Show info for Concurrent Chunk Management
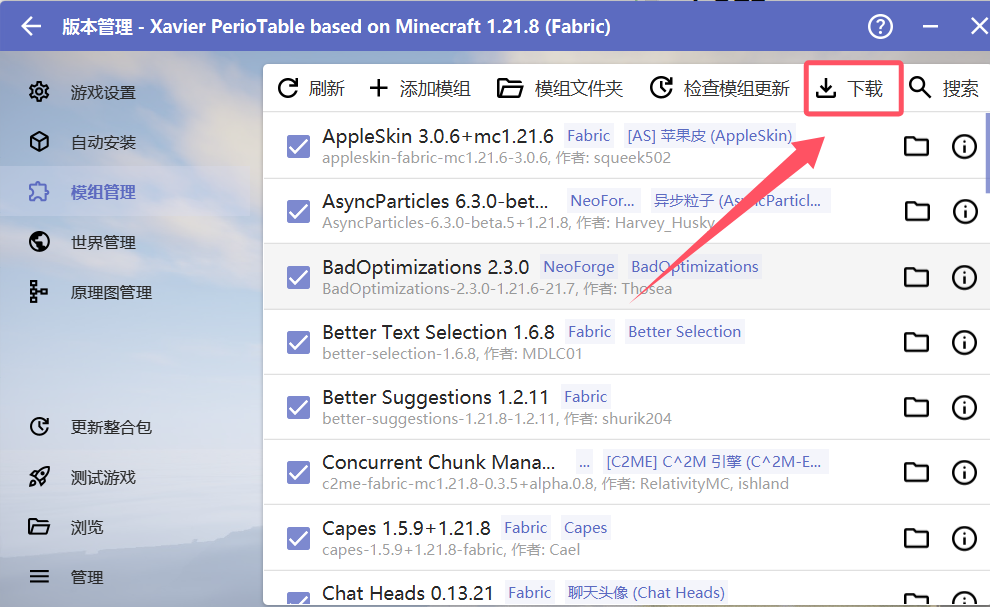The height and width of the screenshot is (607, 990). (964, 472)
